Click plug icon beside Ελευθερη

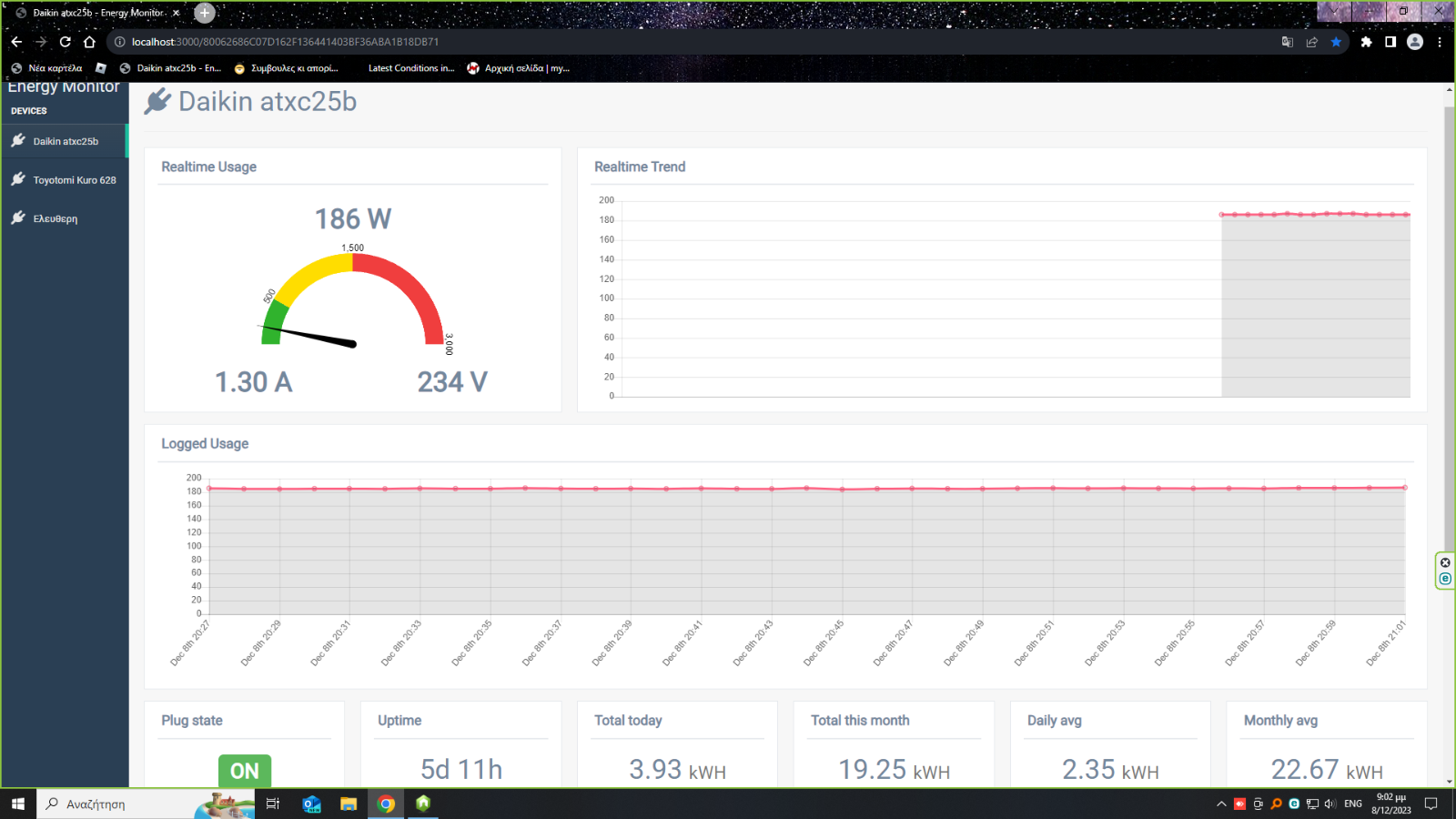pos(18,217)
